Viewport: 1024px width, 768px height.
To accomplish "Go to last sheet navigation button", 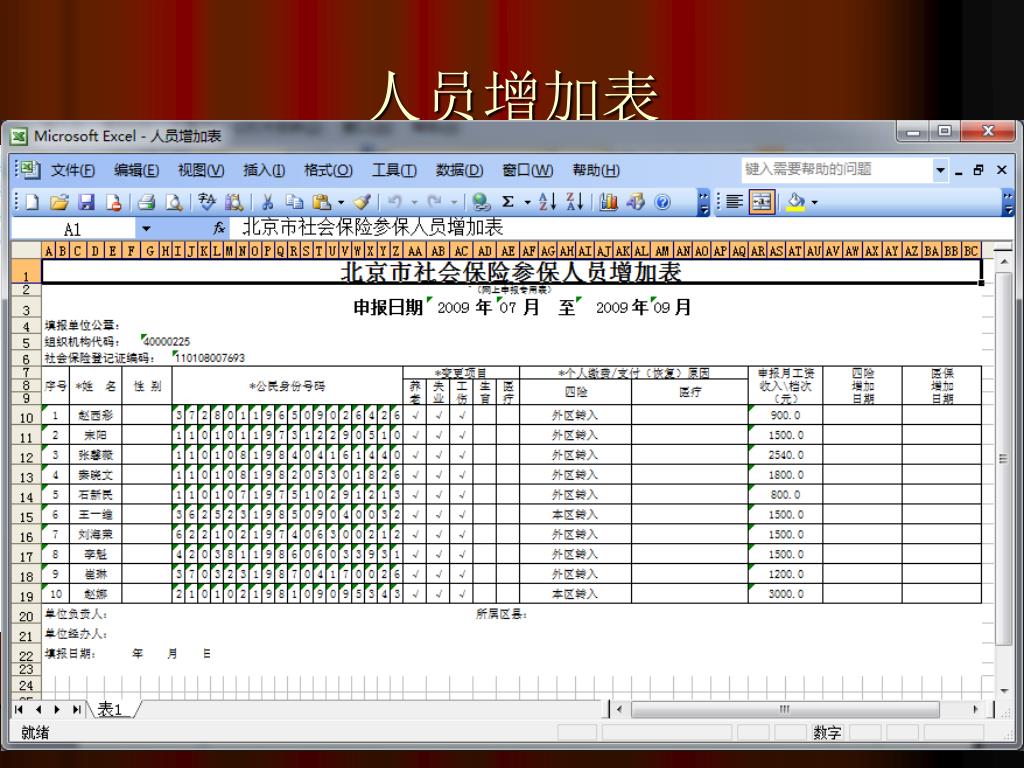I will pos(77,709).
